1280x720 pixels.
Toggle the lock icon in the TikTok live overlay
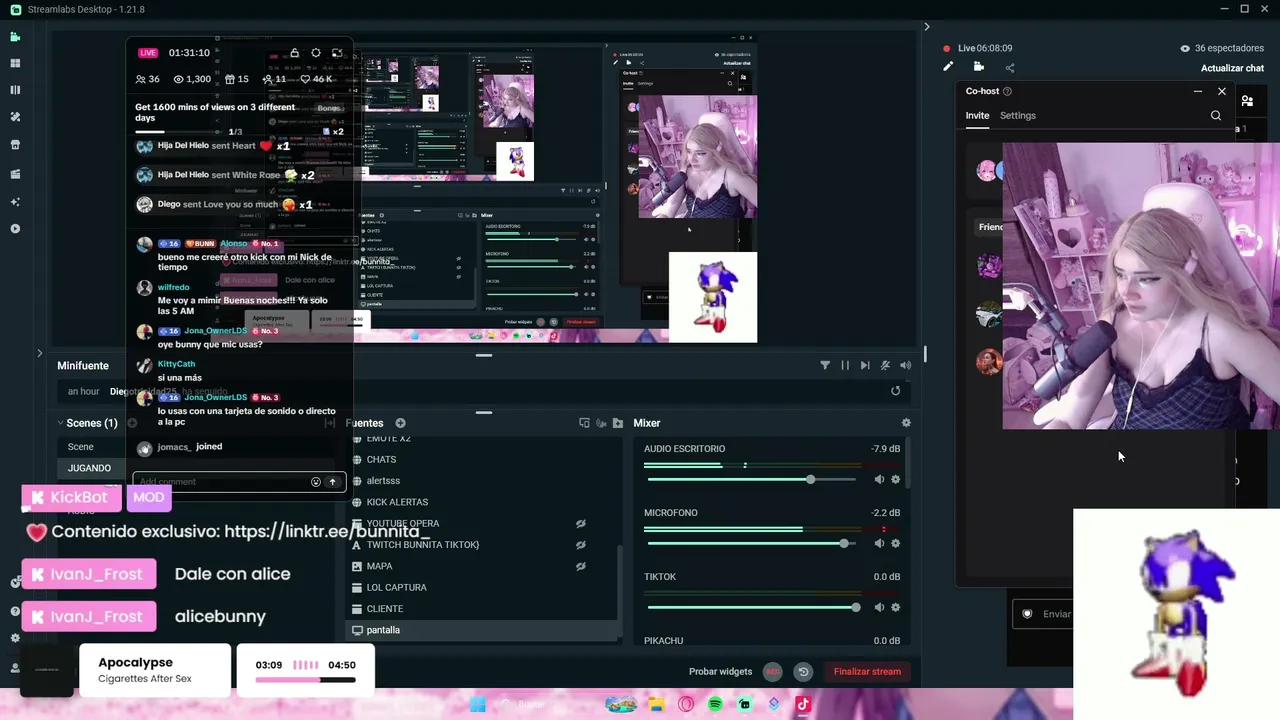click(294, 53)
